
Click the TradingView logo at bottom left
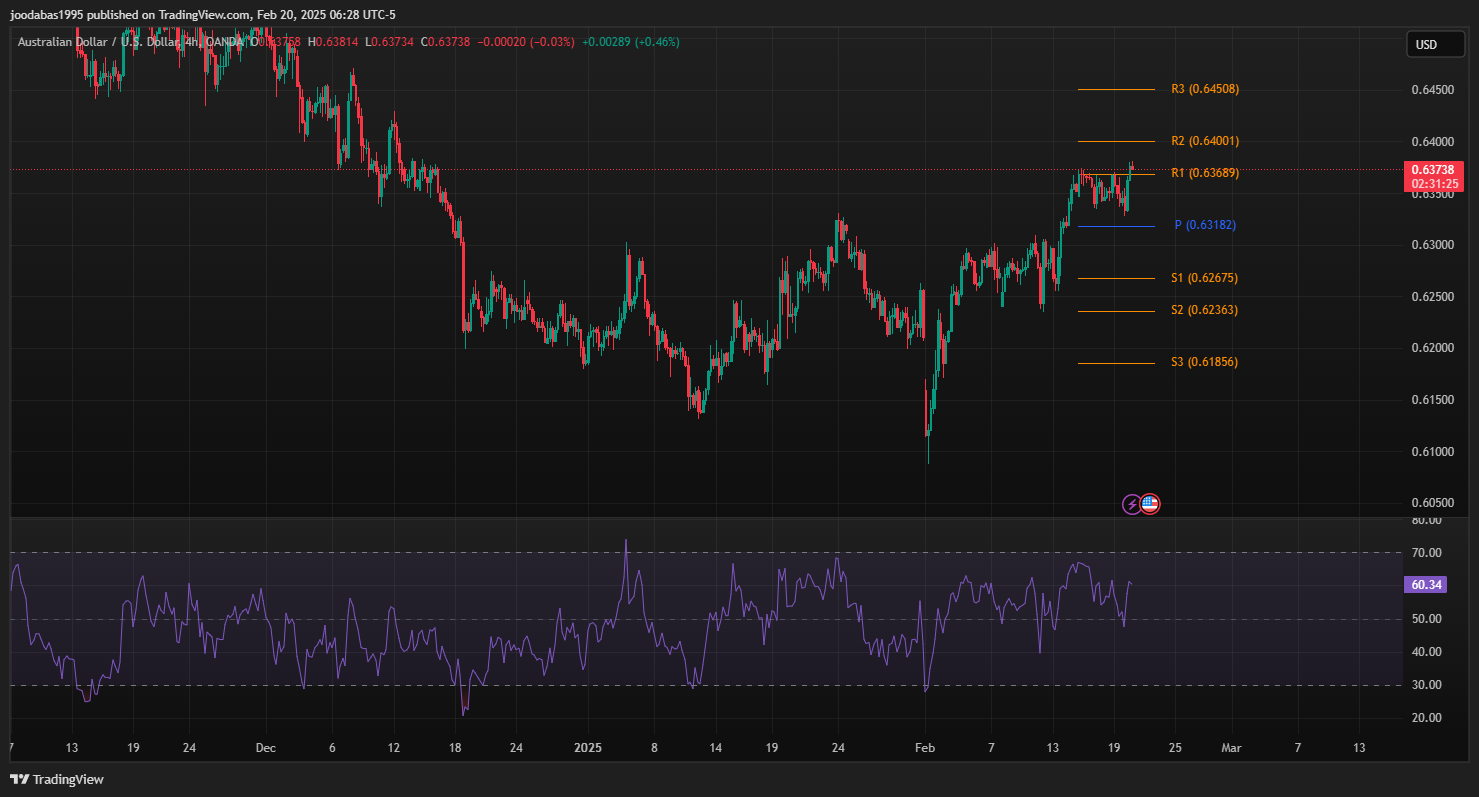point(57,779)
